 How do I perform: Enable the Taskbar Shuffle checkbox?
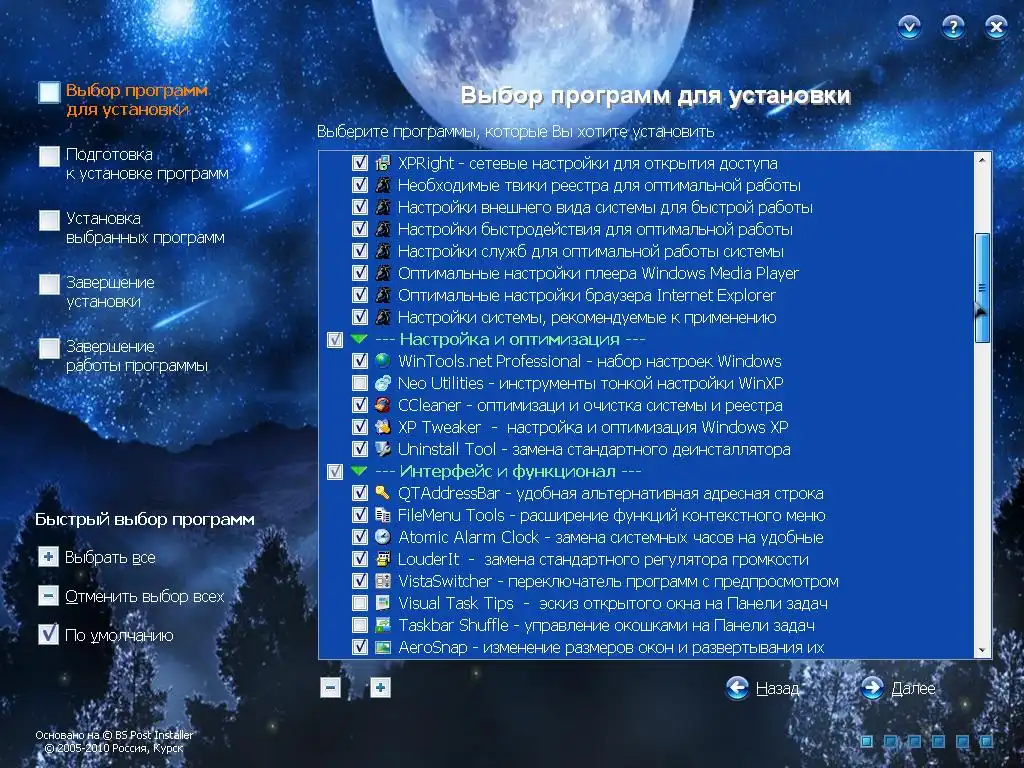[360, 625]
